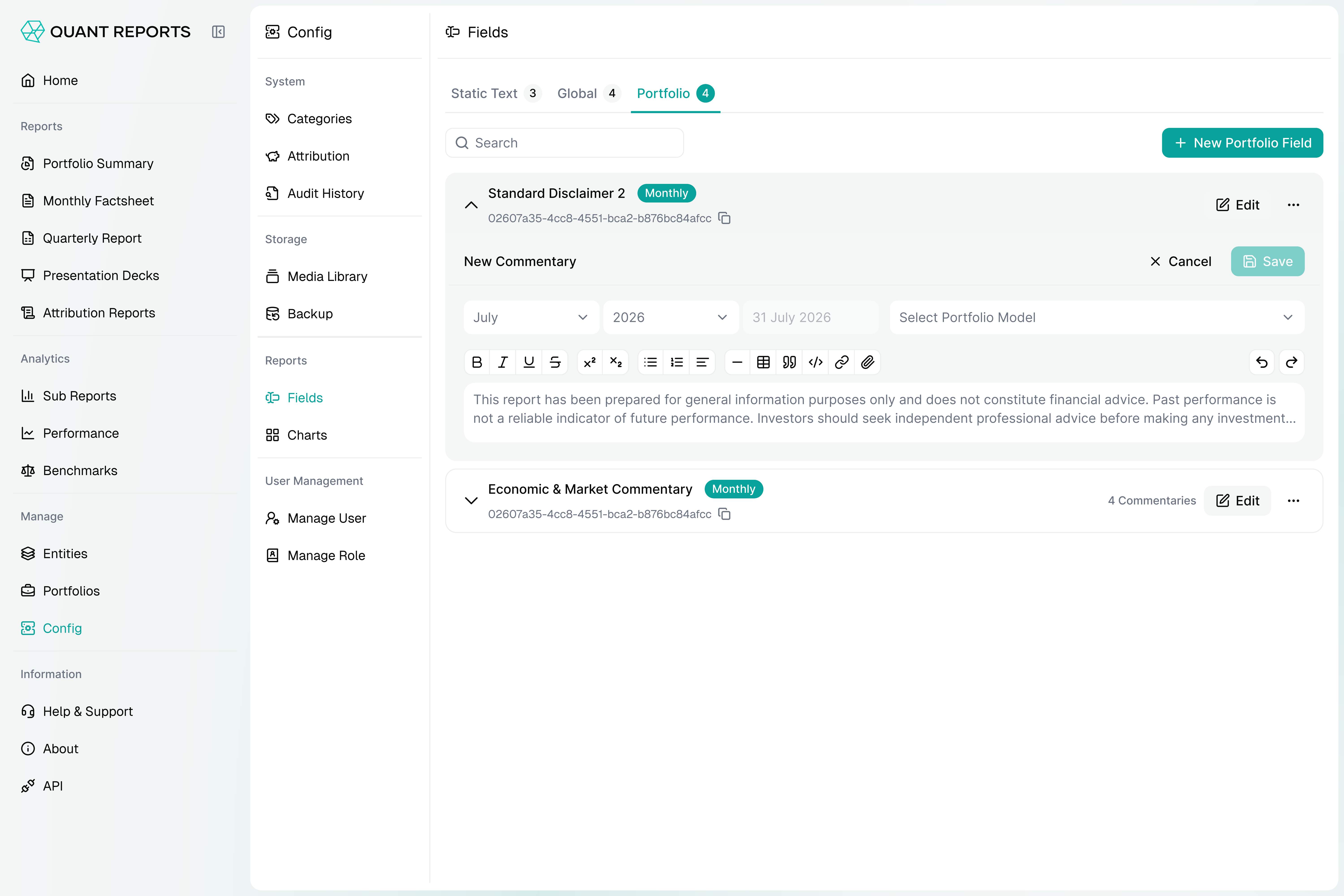
Task: Toggle underline formatting in the editor toolbar
Action: [x=529, y=362]
